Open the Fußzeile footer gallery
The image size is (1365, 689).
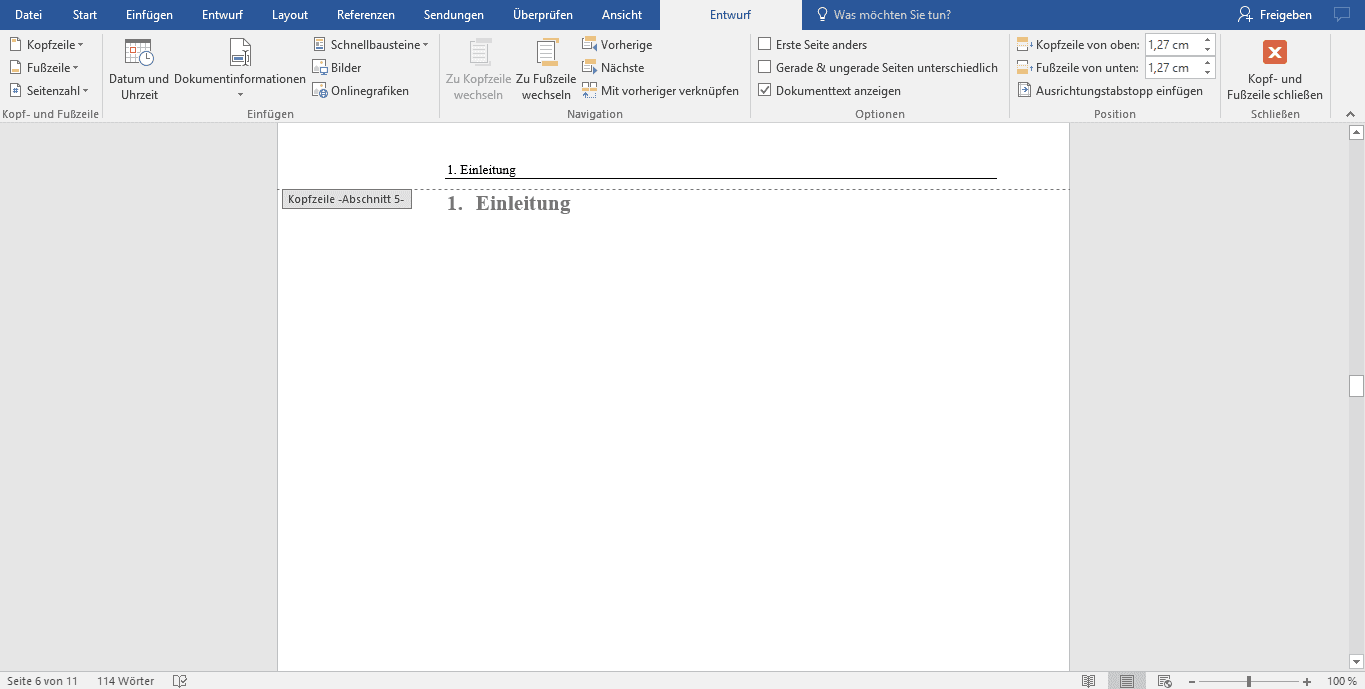44,68
